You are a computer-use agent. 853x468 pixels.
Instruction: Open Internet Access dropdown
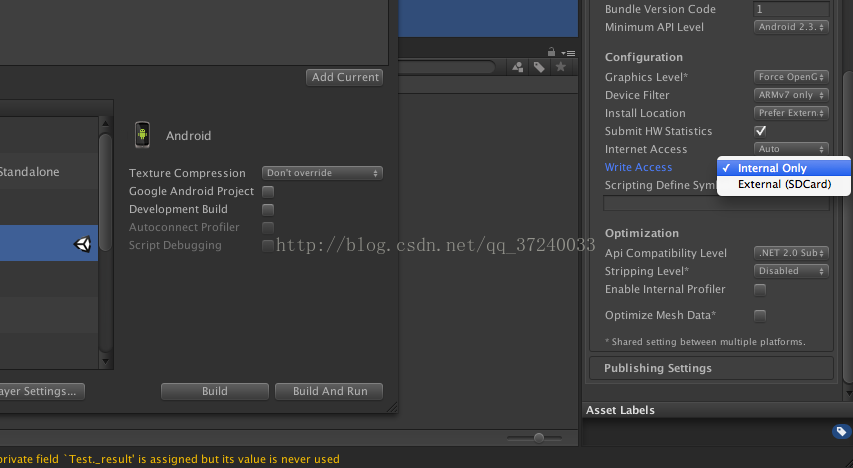coord(791,149)
